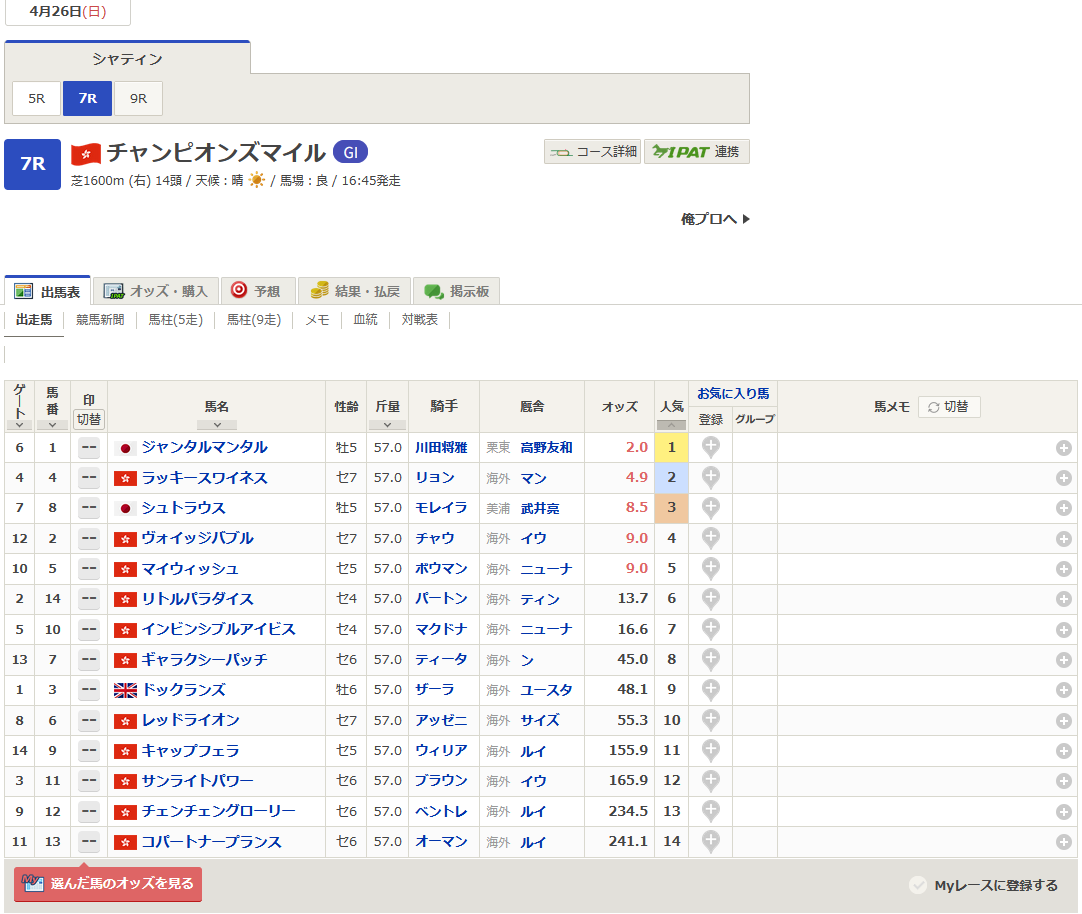Open horse memo plus for コパートナープランス row
Screen dimensions: 1082x914
[x=1063, y=842]
